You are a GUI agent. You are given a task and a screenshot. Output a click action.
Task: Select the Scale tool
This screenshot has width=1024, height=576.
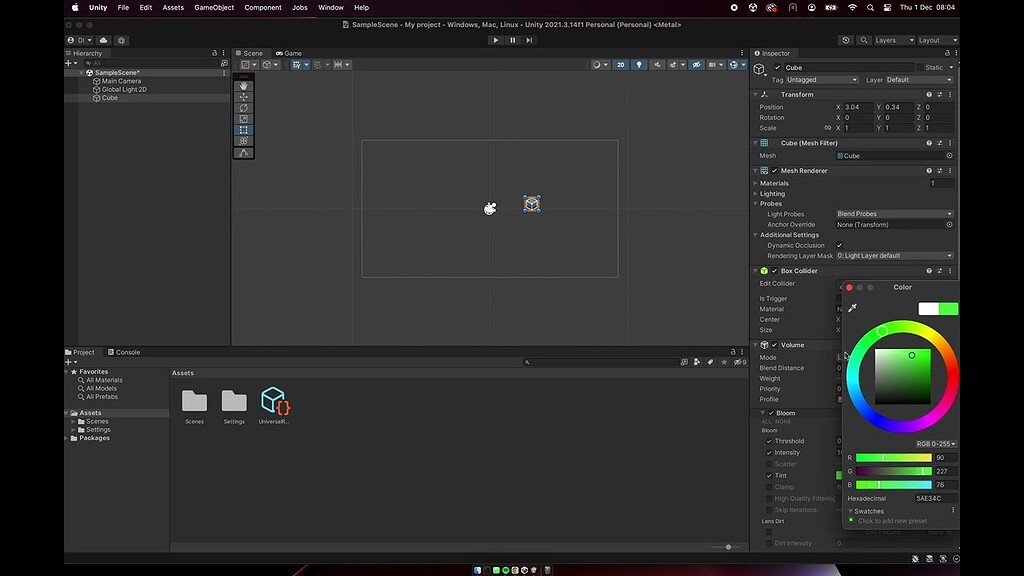(x=244, y=119)
